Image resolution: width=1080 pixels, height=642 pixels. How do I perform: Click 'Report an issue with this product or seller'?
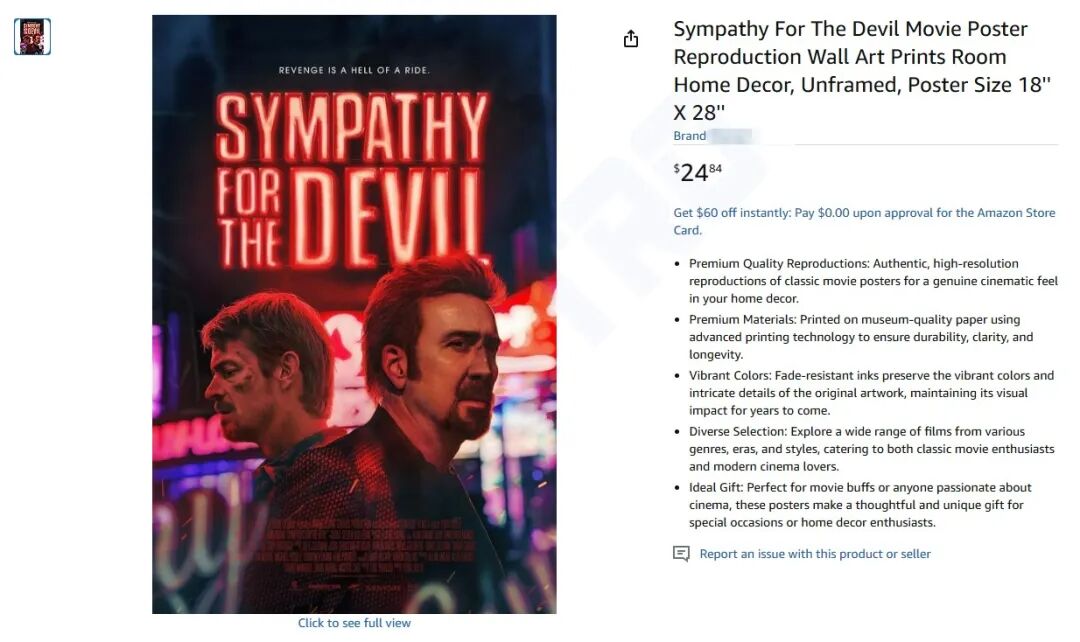pos(815,554)
